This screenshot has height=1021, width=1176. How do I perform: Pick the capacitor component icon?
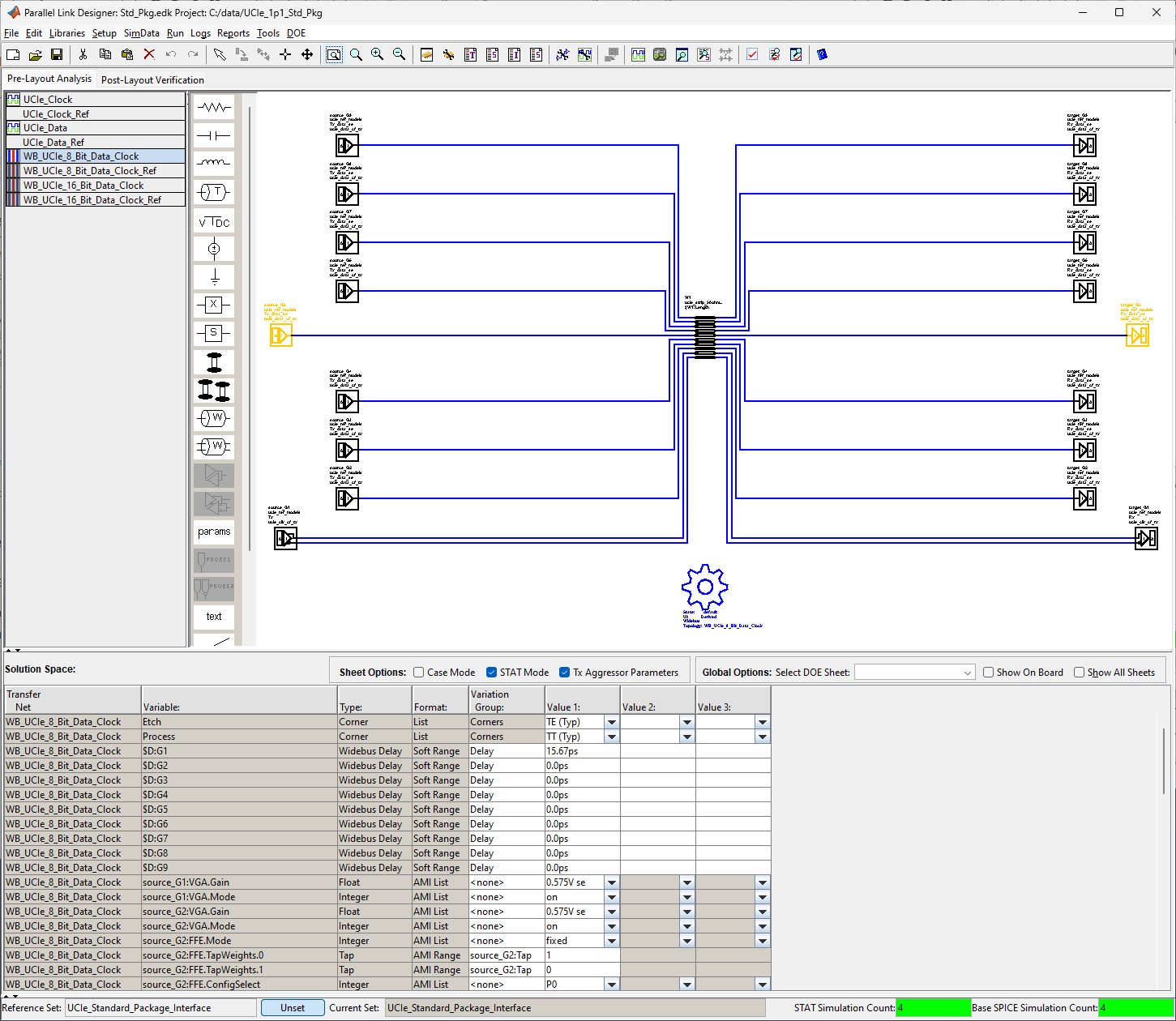click(214, 136)
